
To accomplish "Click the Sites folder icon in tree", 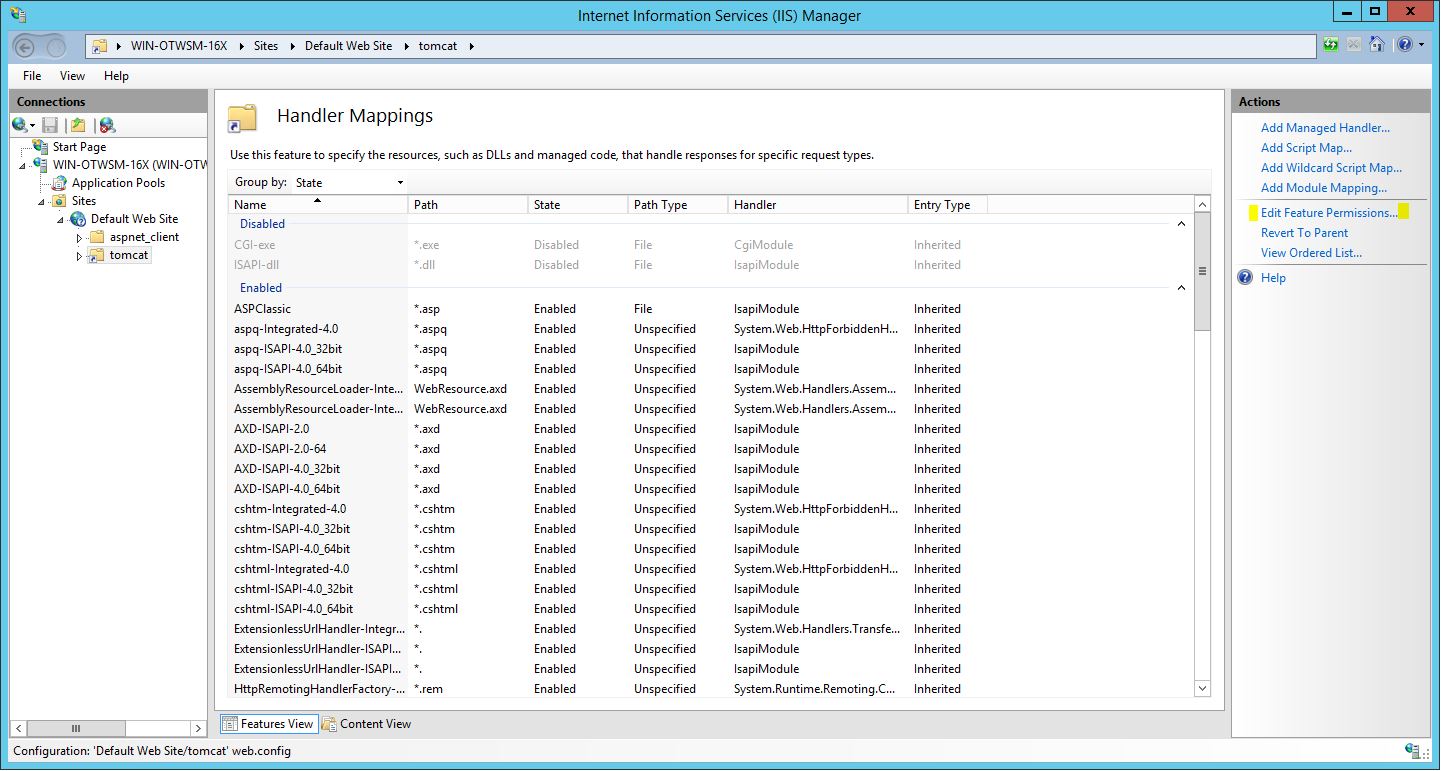I will [x=60, y=201].
